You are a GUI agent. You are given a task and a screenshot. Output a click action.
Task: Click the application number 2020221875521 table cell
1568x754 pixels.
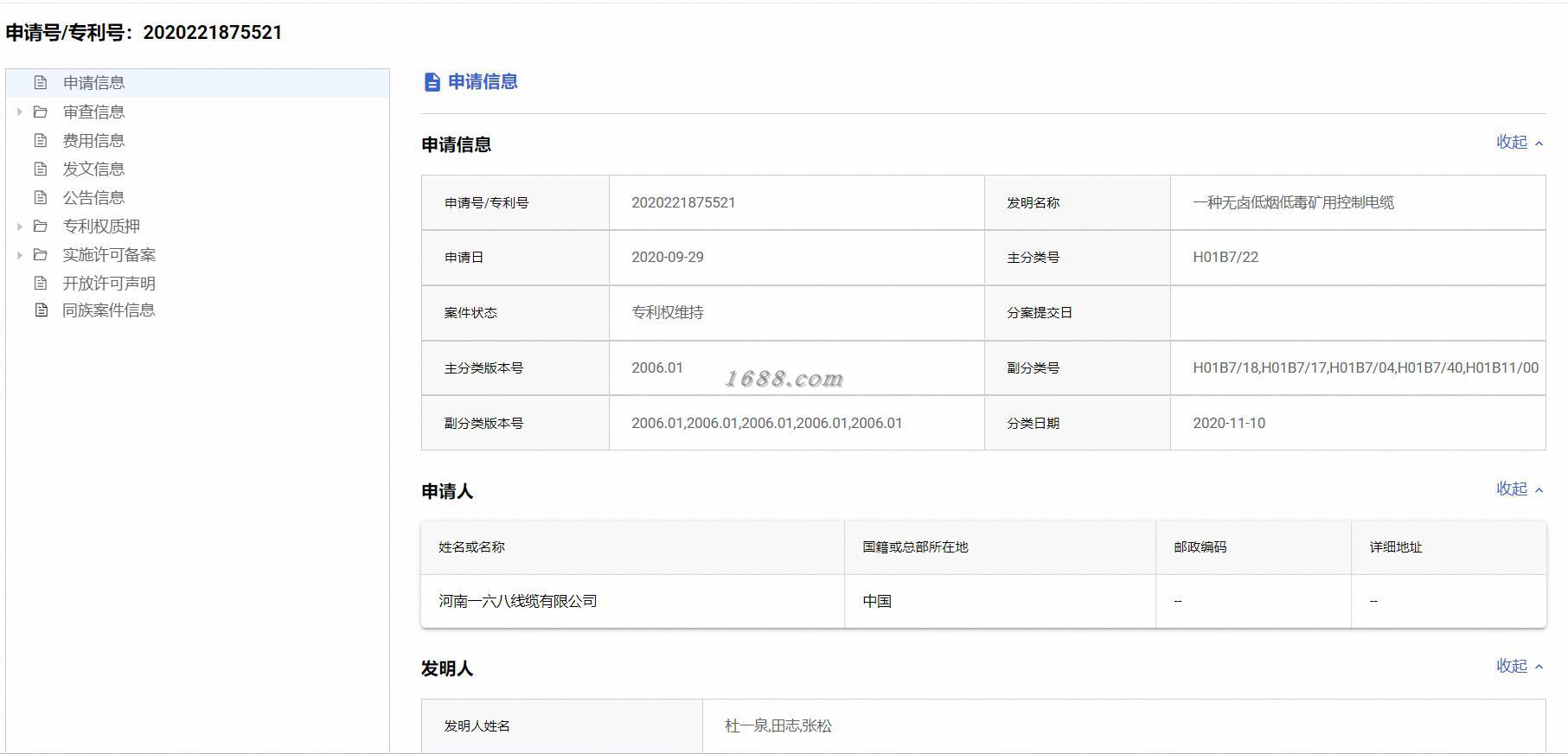click(797, 202)
